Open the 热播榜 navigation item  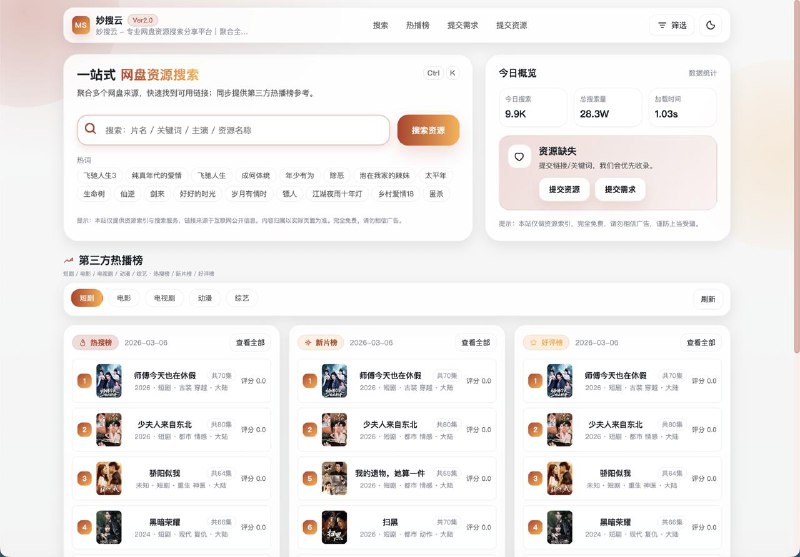pyautogui.click(x=417, y=25)
